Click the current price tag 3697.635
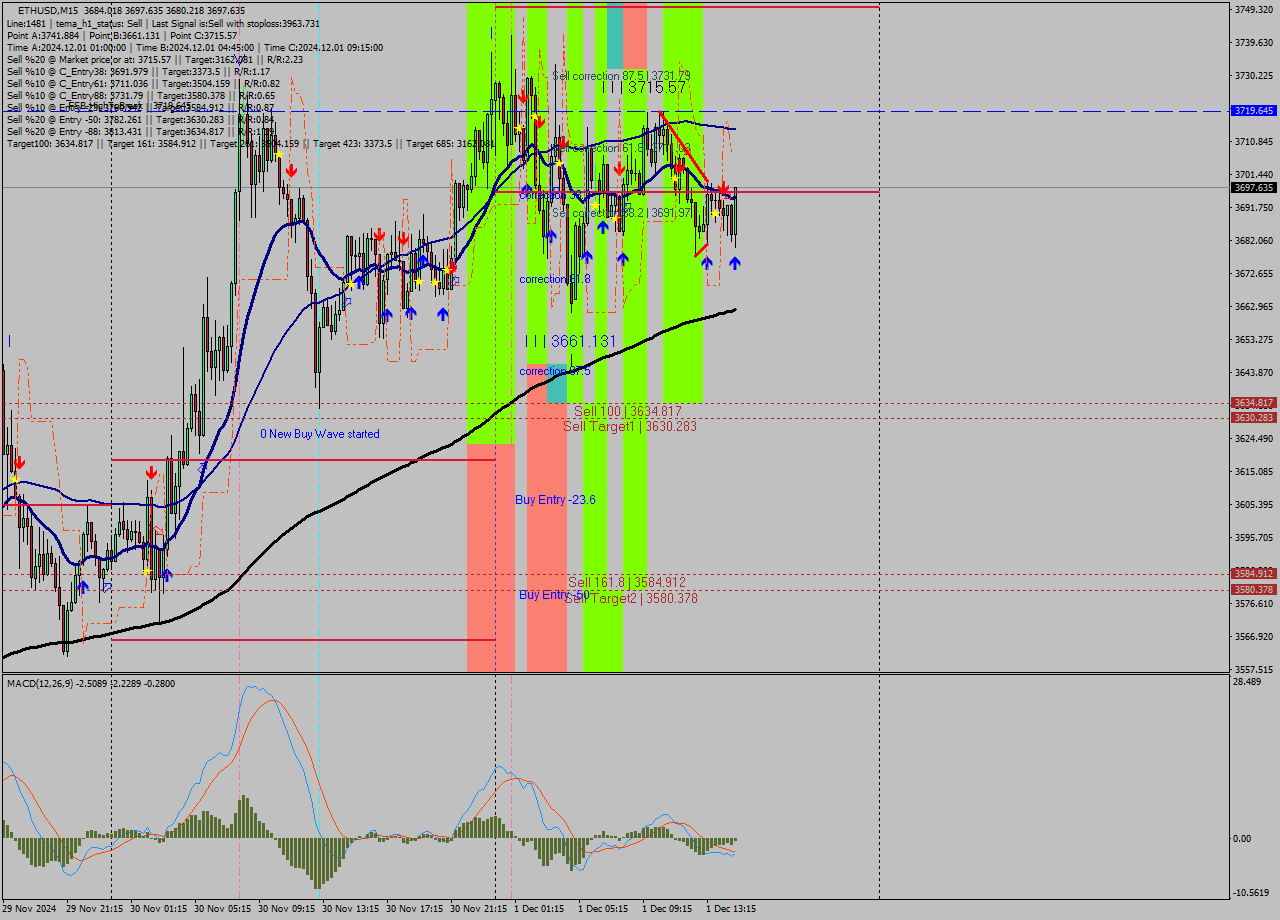 click(1253, 187)
